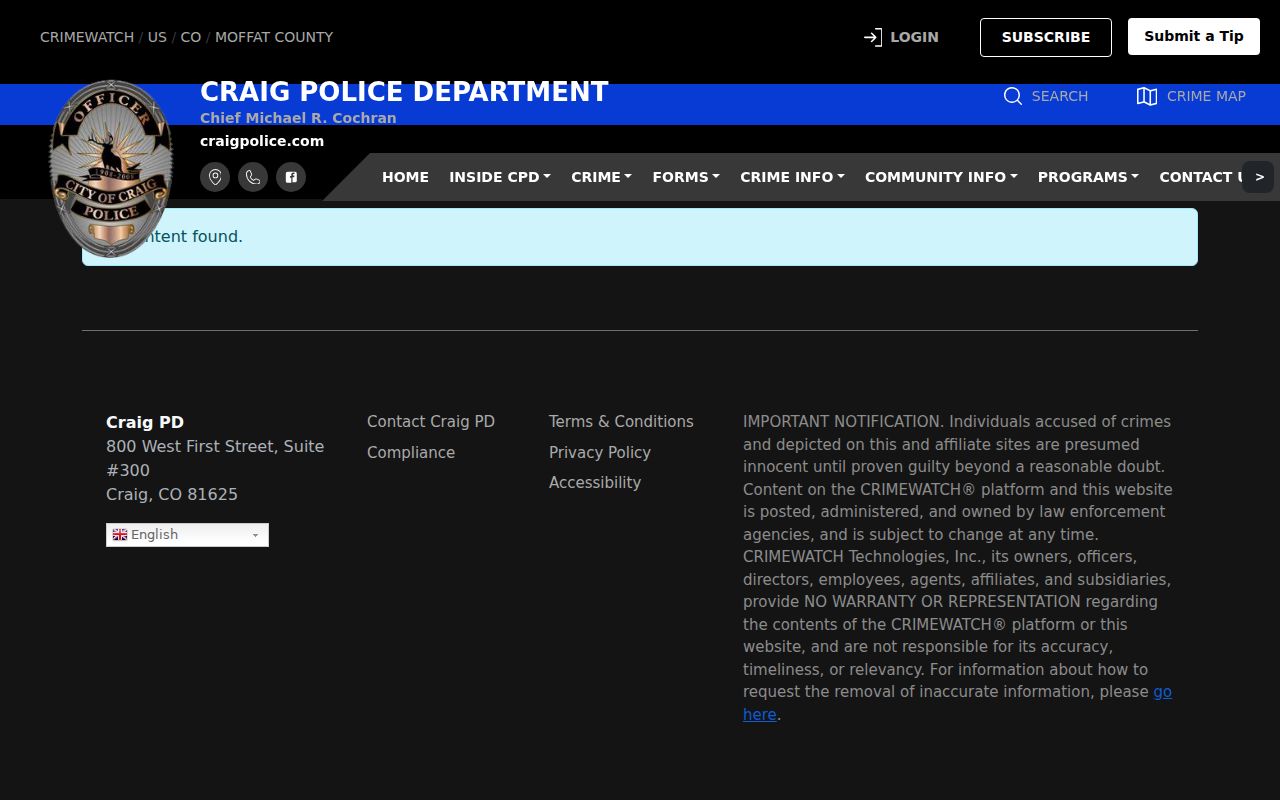Click the Craig Police Department title

(404, 92)
